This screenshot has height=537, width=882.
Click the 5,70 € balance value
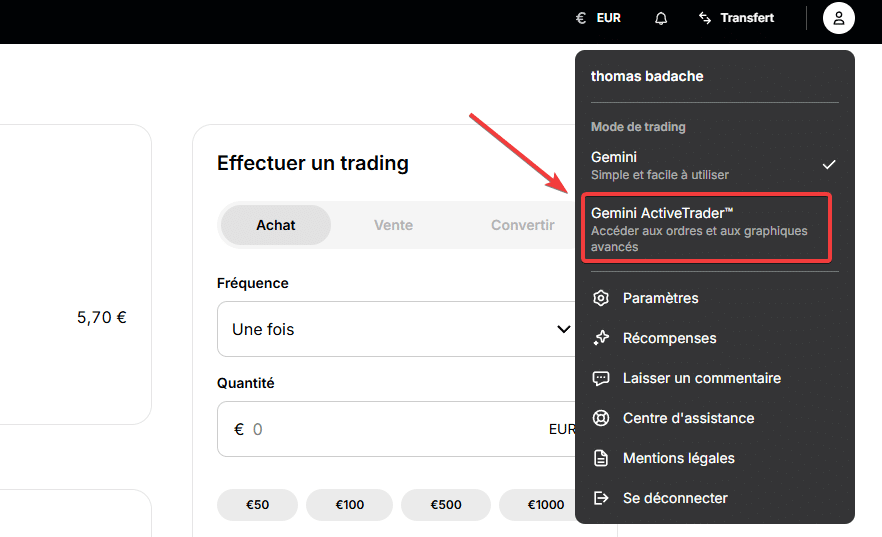[102, 318]
